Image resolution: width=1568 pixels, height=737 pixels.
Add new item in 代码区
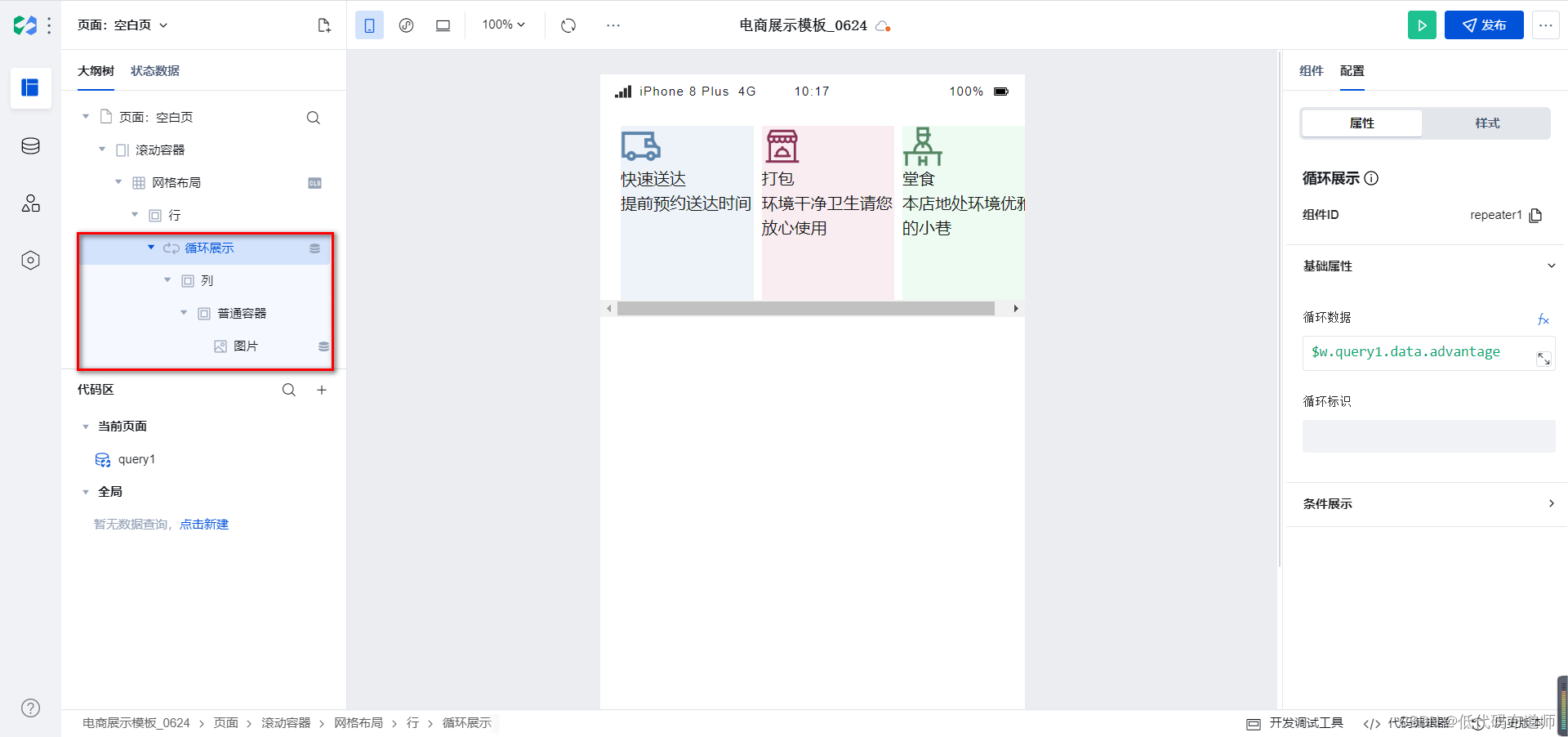pos(322,390)
